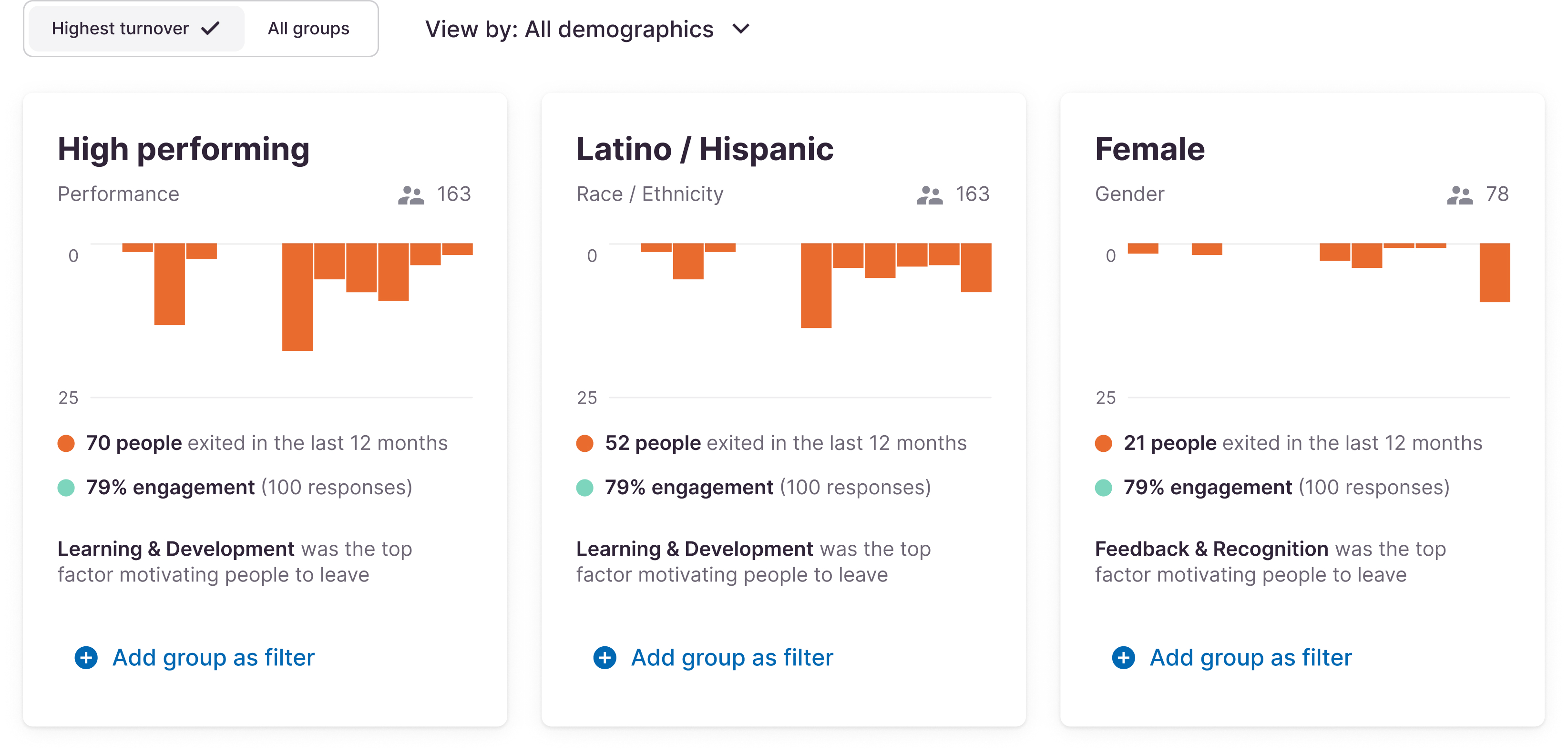
Task: Click orange dot beside 52 people exited
Action: pyautogui.click(x=584, y=443)
